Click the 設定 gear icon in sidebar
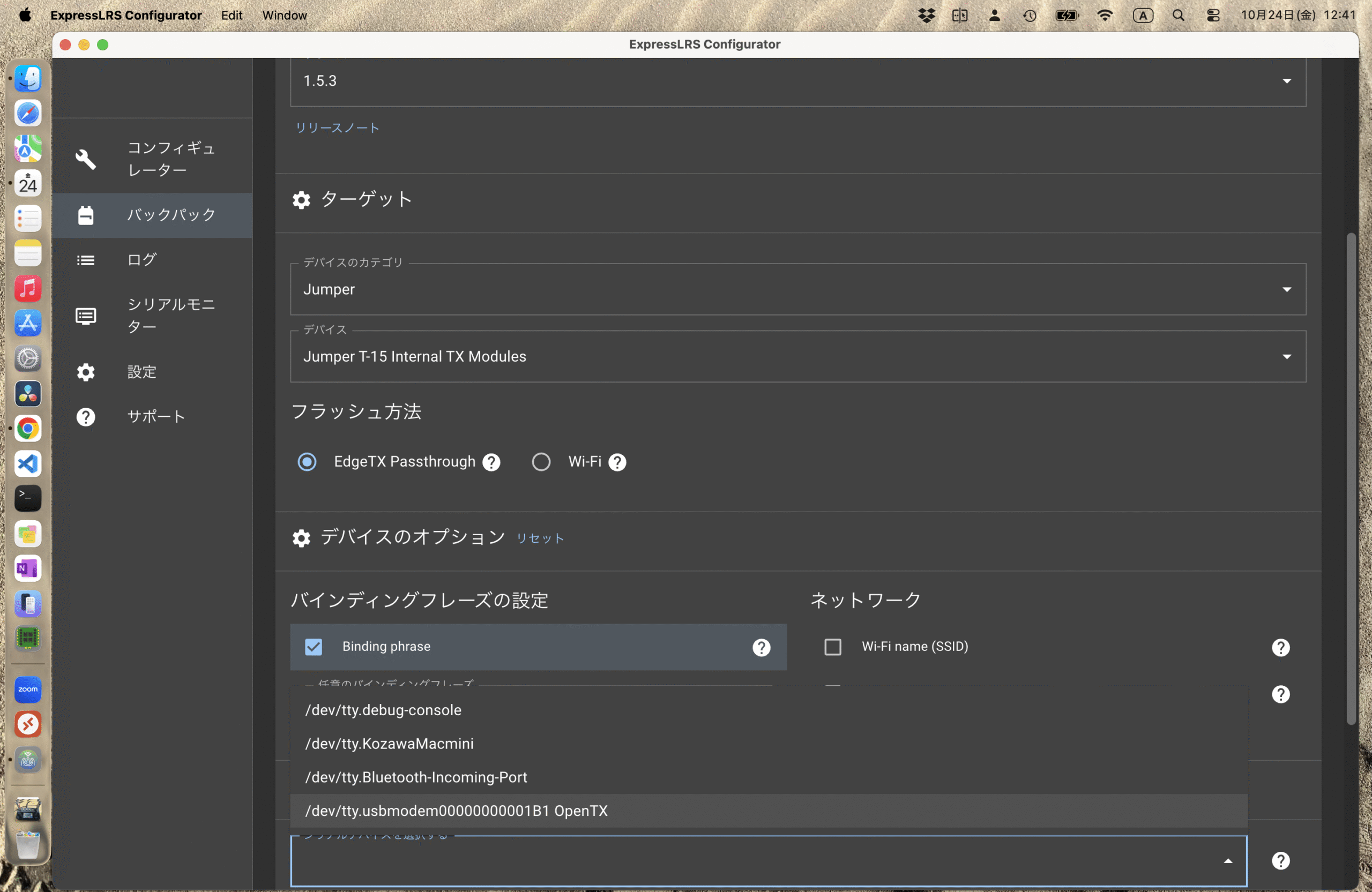The height and width of the screenshot is (892, 1372). point(86,372)
